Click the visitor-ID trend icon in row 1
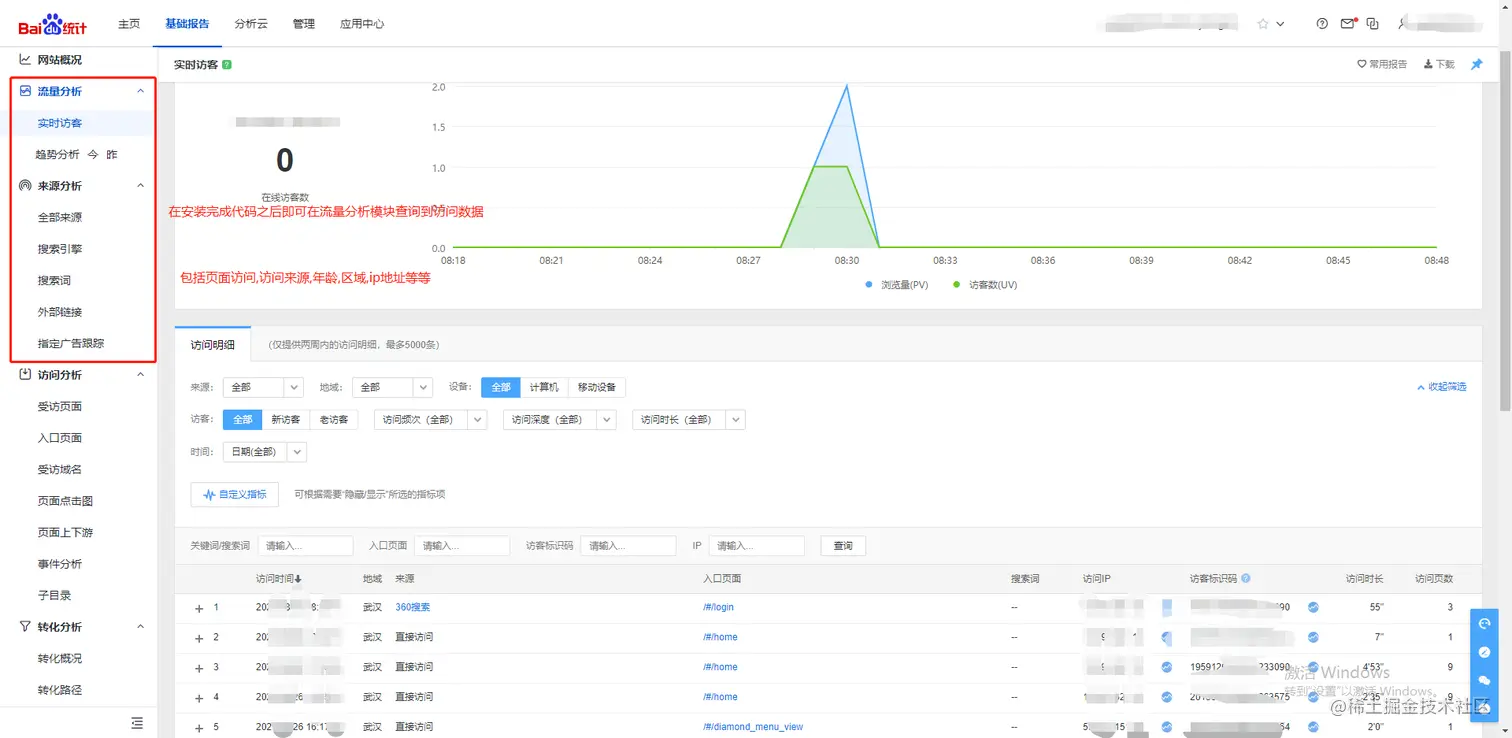 click(x=1313, y=607)
